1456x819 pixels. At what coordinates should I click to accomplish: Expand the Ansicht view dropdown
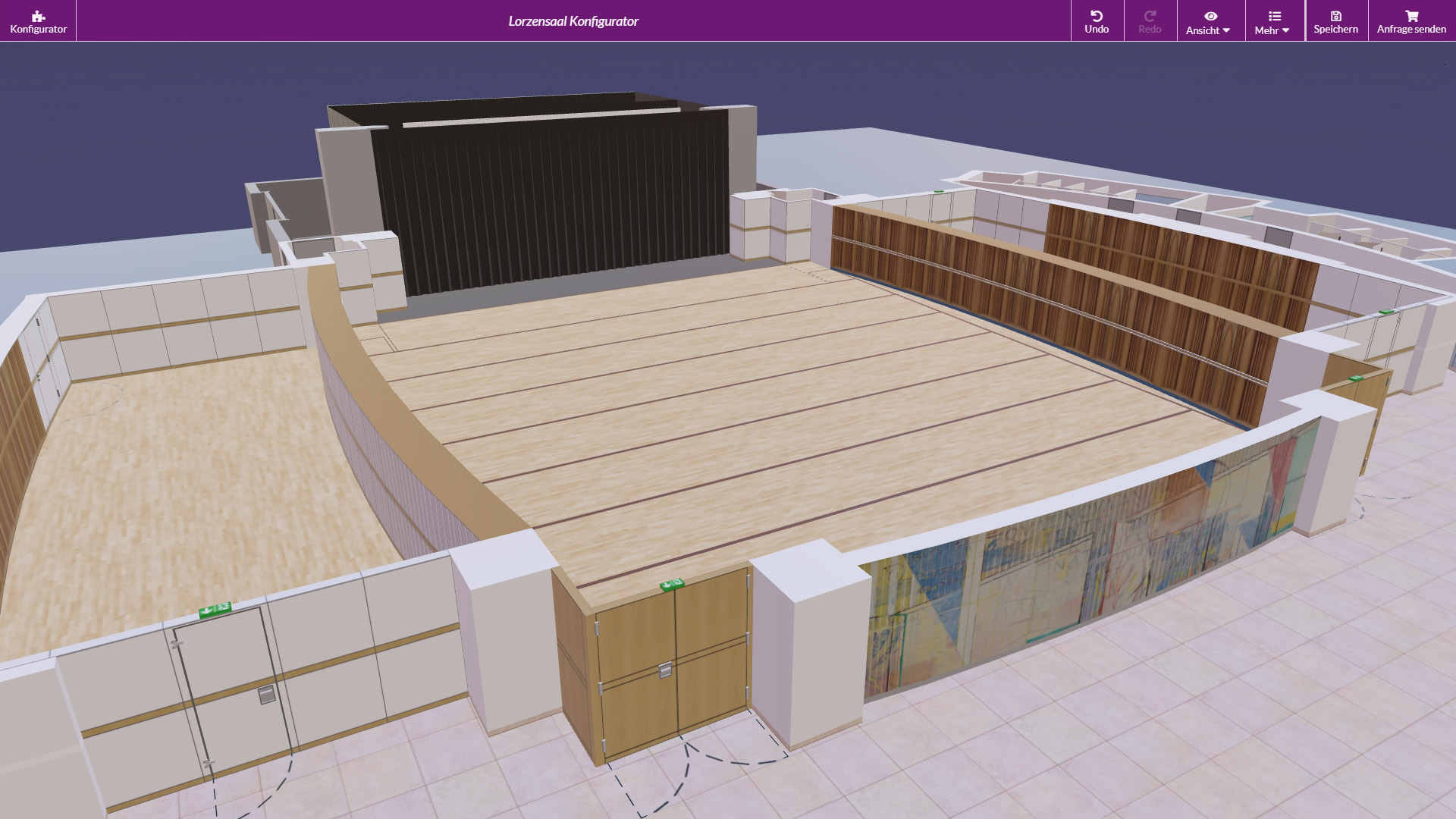point(1209,23)
